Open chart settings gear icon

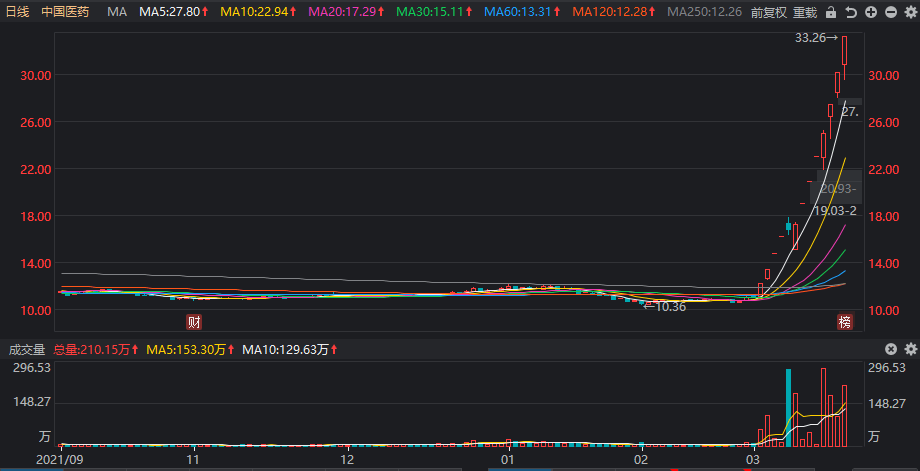click(x=910, y=12)
